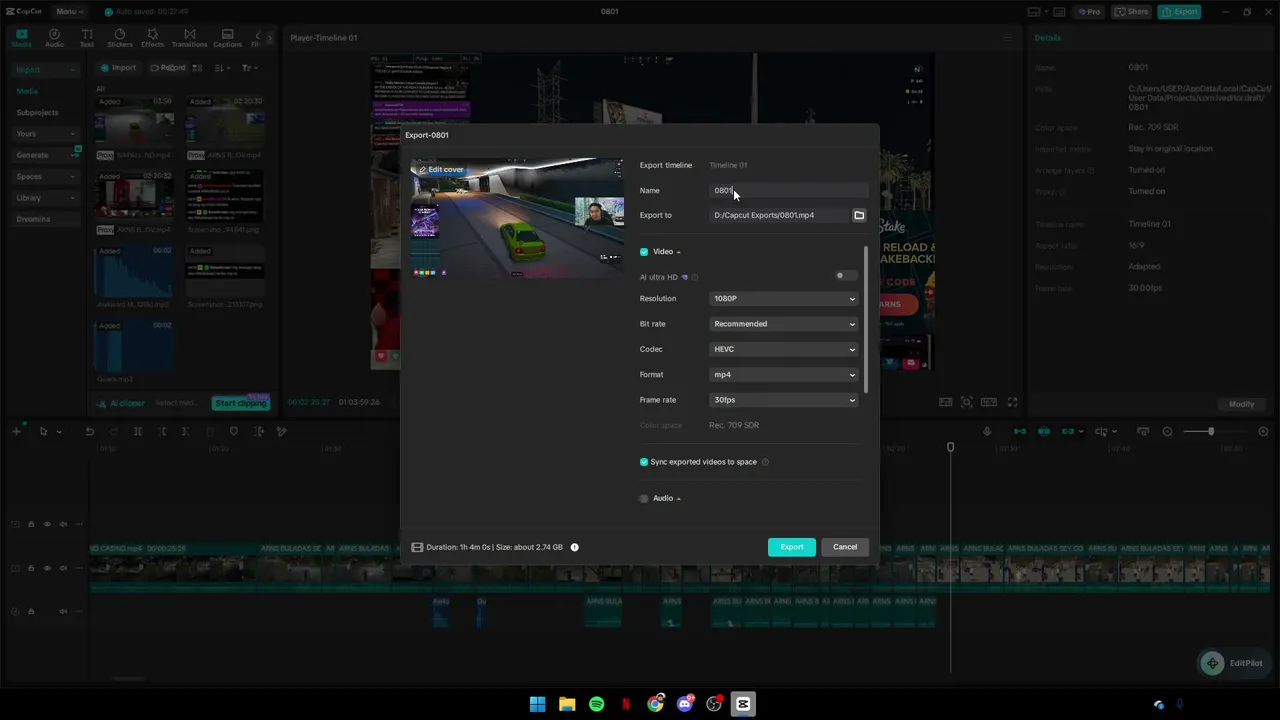Click the Export button in the dialog
This screenshot has height=720, width=1280.
click(792, 547)
